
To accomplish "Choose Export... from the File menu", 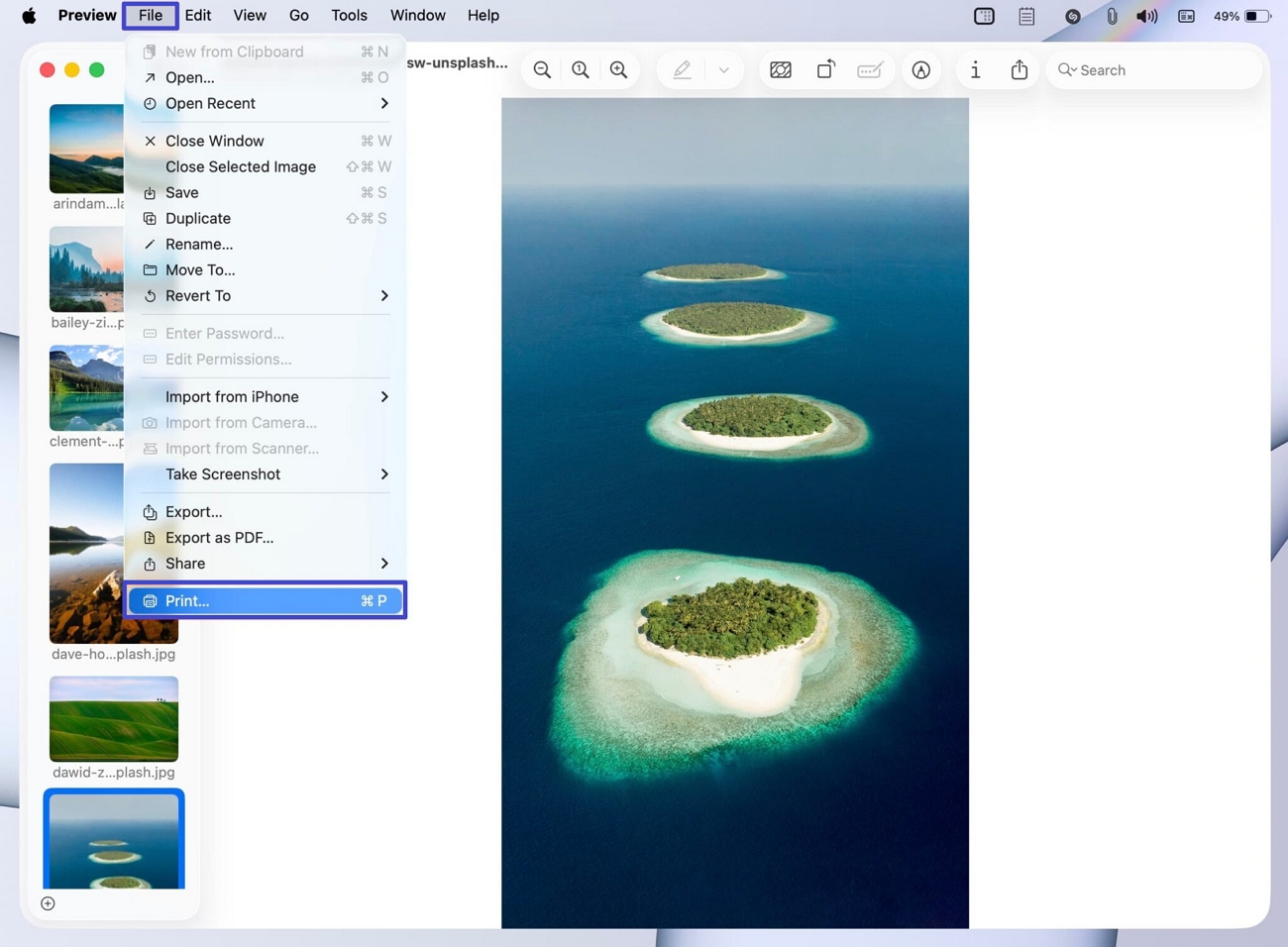I will [x=266, y=511].
